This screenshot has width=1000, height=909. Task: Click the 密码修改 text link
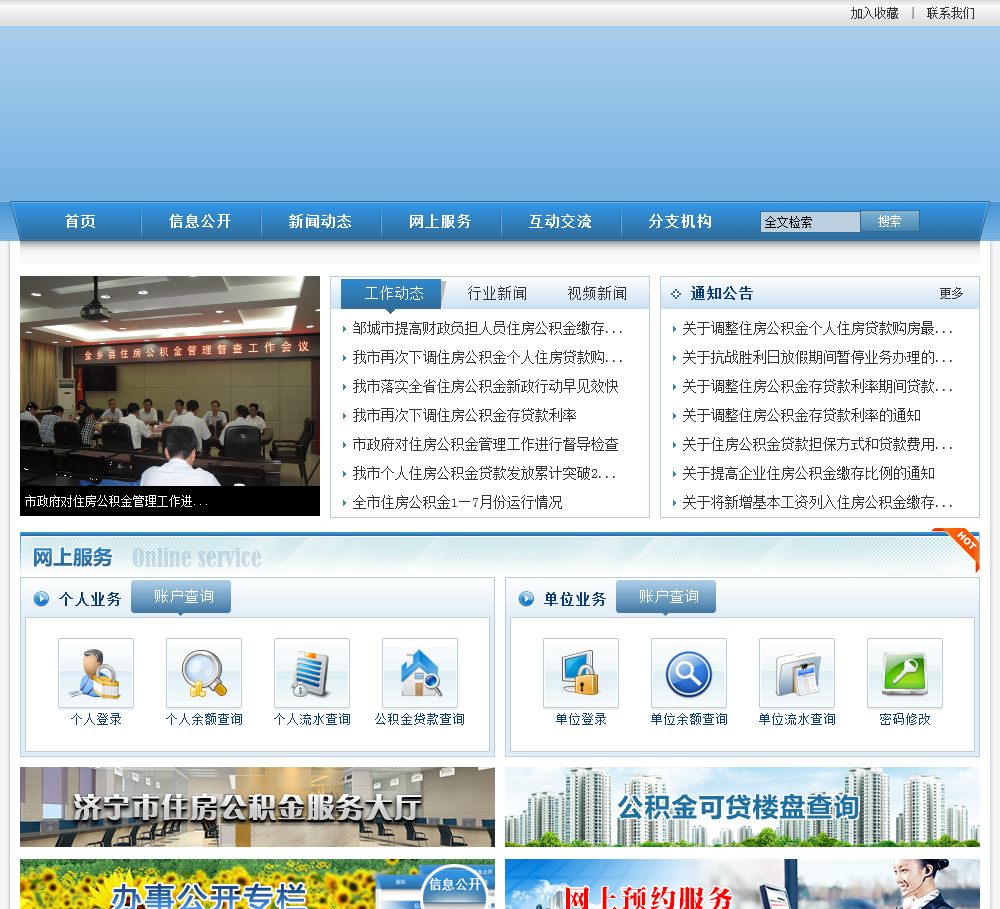905,720
